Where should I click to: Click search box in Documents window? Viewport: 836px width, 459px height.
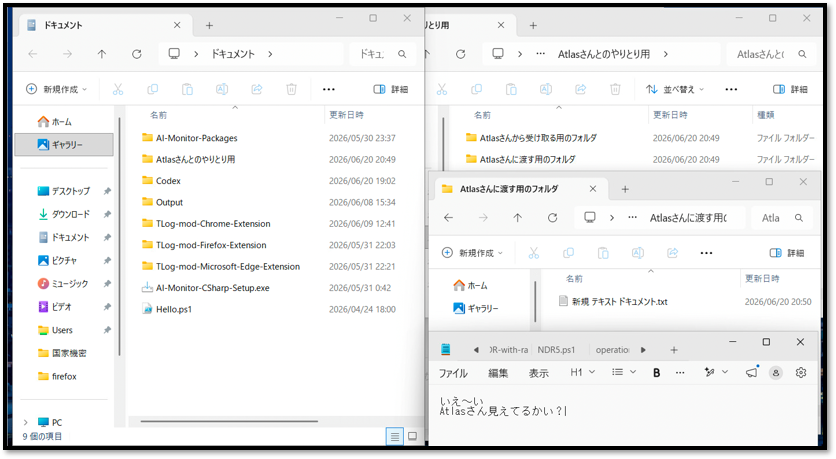[382, 54]
